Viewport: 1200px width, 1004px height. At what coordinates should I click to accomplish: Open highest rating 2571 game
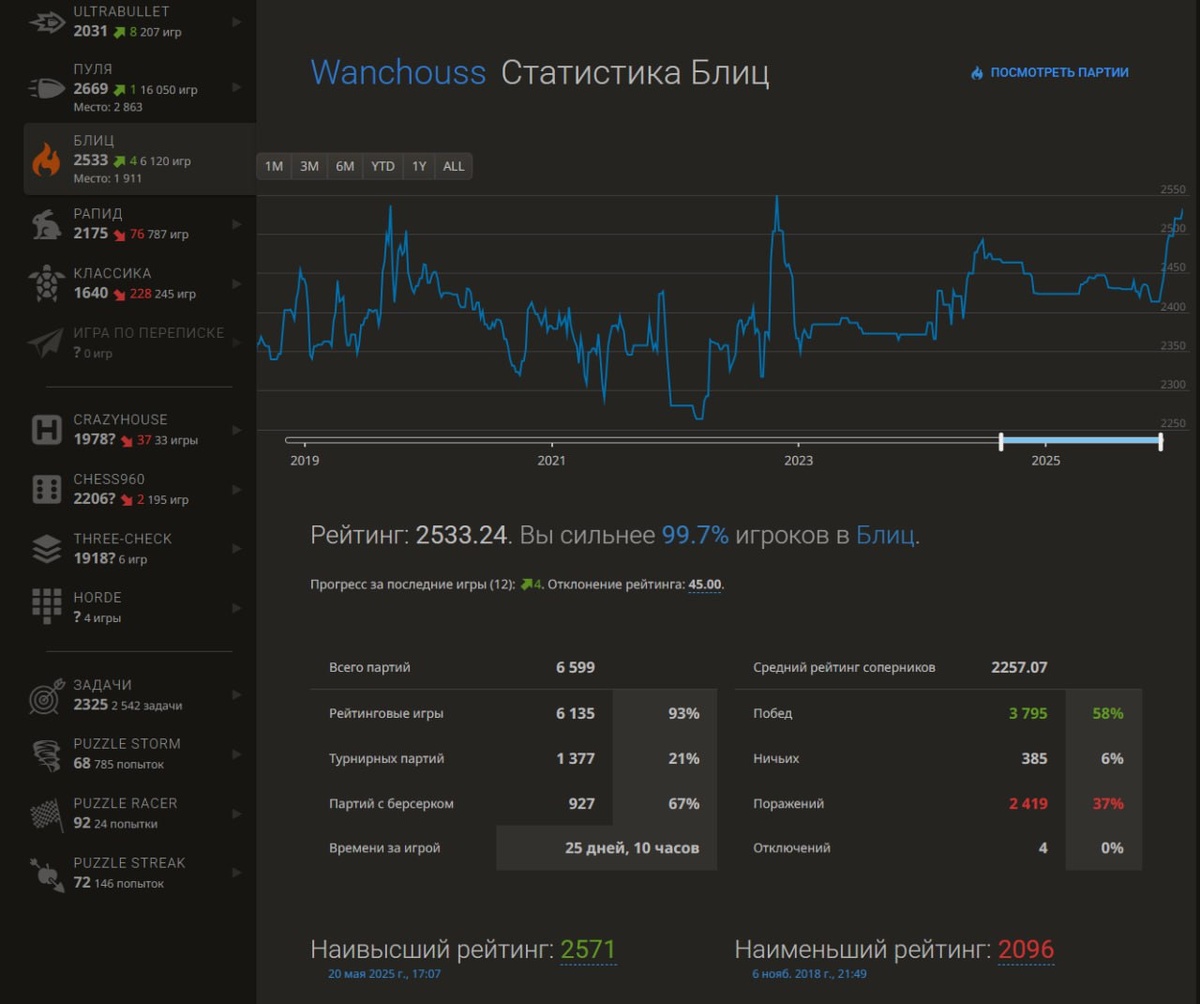[588, 949]
